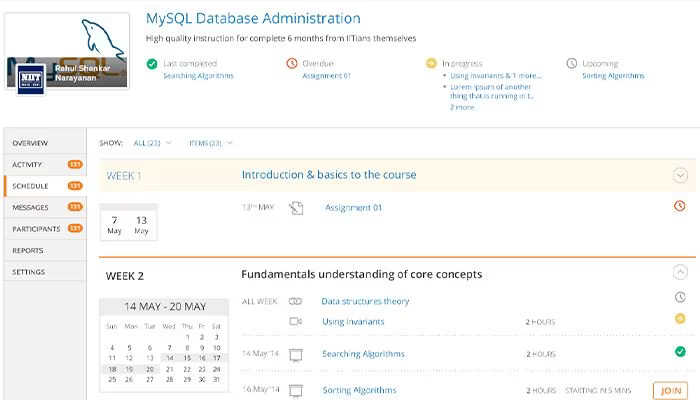The image size is (700, 400).
Task: Click the WEEK 1 label
Action: tap(124, 176)
